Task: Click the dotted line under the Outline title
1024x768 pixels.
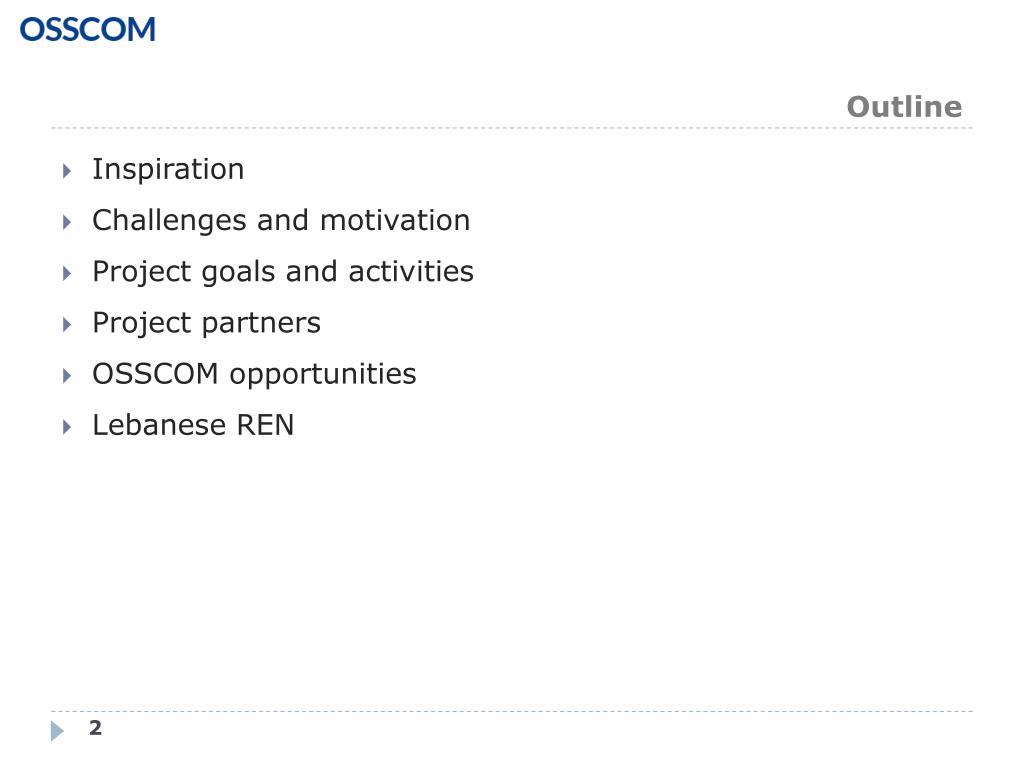Action: [512, 128]
